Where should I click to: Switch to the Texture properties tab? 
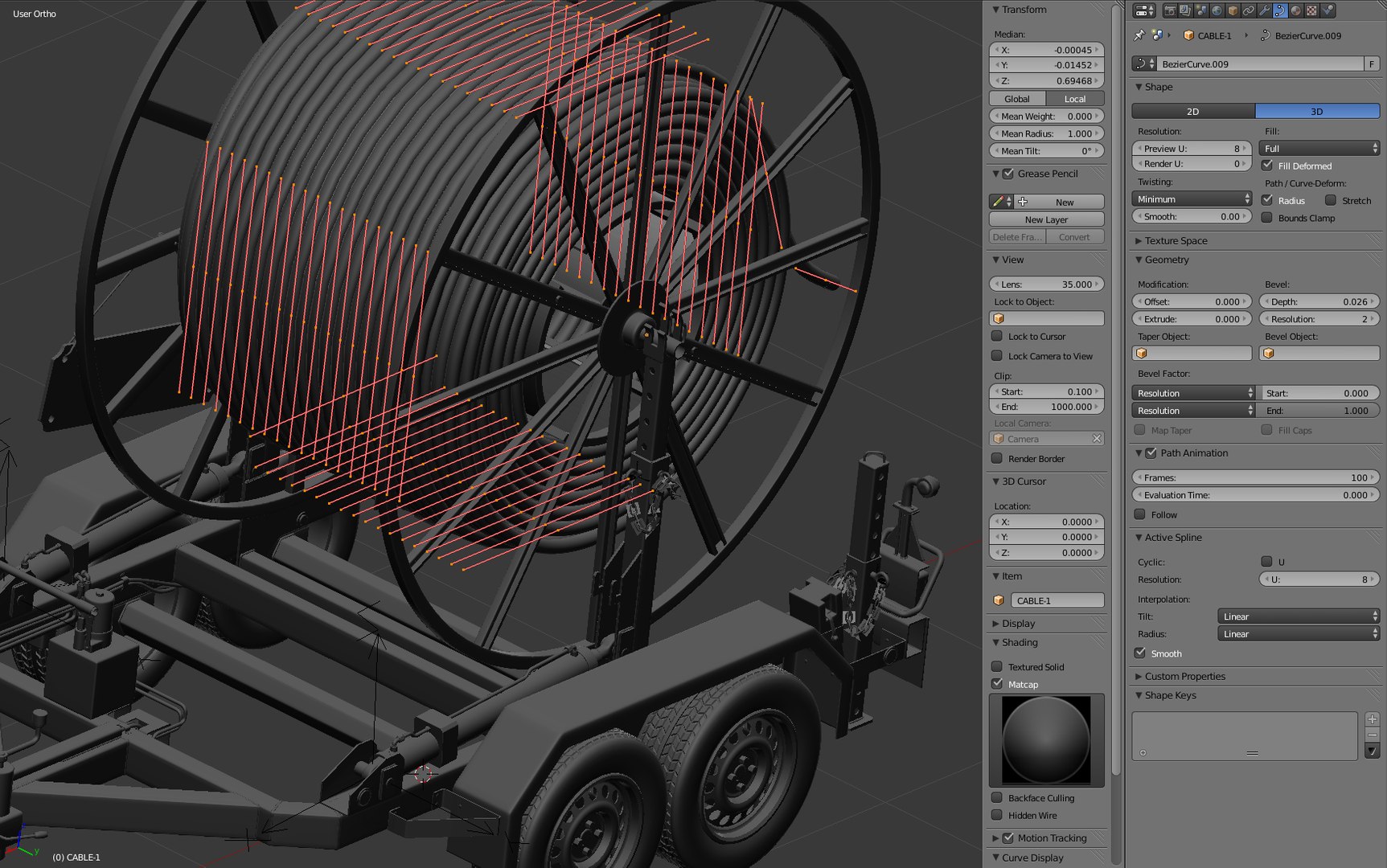coord(1311,10)
